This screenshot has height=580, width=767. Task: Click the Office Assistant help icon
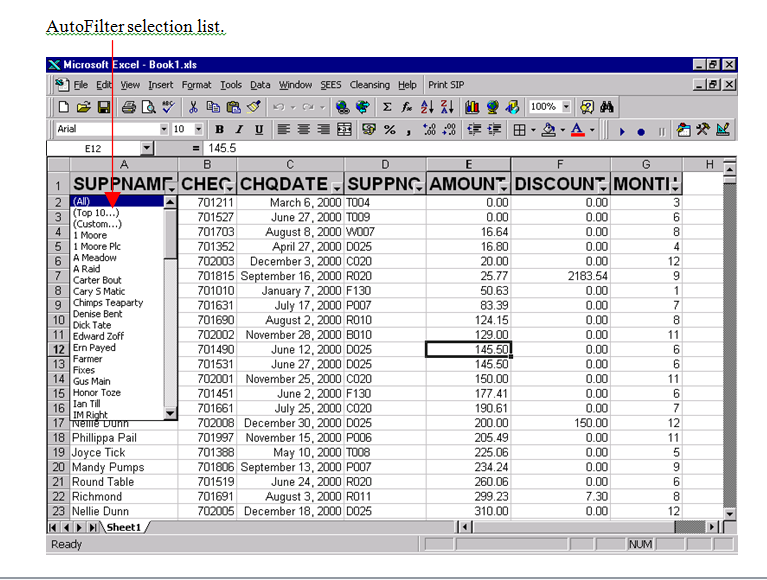(587, 107)
